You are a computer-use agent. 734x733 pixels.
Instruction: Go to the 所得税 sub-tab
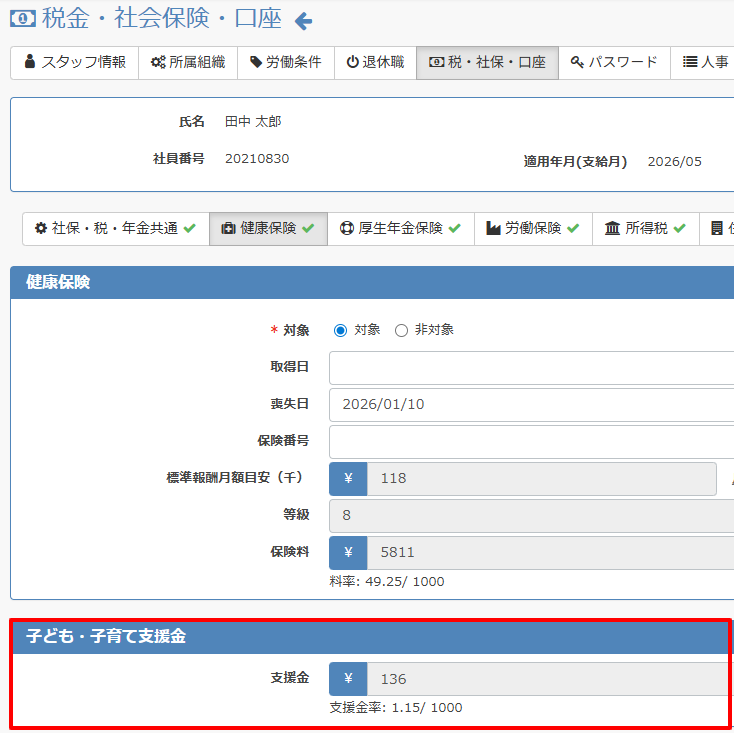tap(645, 228)
